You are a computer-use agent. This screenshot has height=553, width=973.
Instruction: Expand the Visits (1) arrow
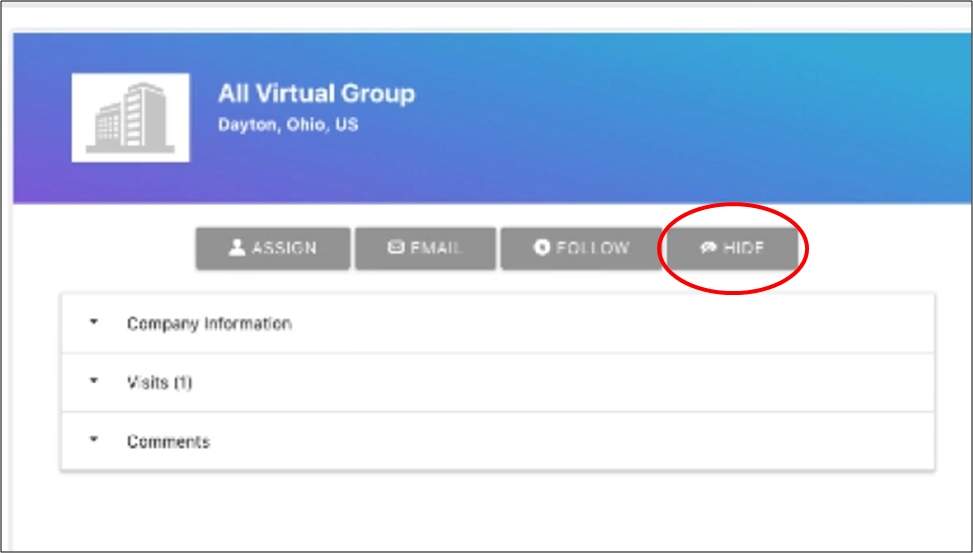tap(94, 380)
